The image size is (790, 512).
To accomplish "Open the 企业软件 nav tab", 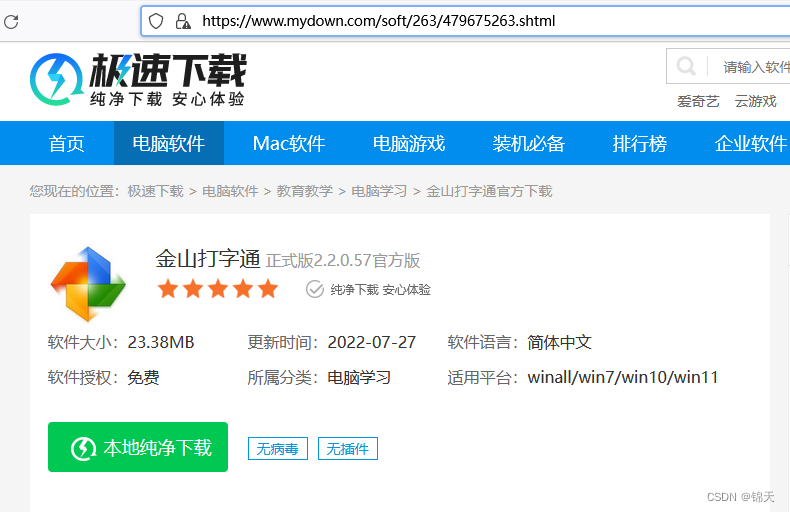I will [750, 144].
